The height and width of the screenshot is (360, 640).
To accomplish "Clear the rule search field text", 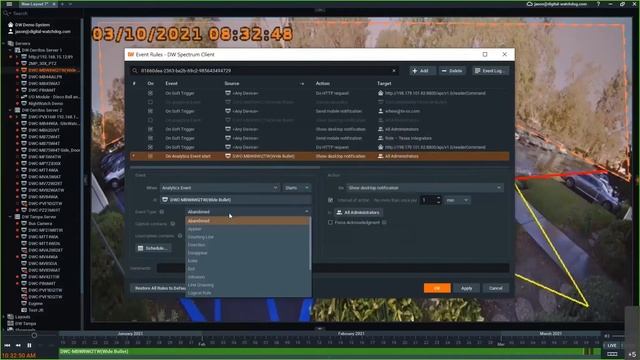I will [x=394, y=71].
